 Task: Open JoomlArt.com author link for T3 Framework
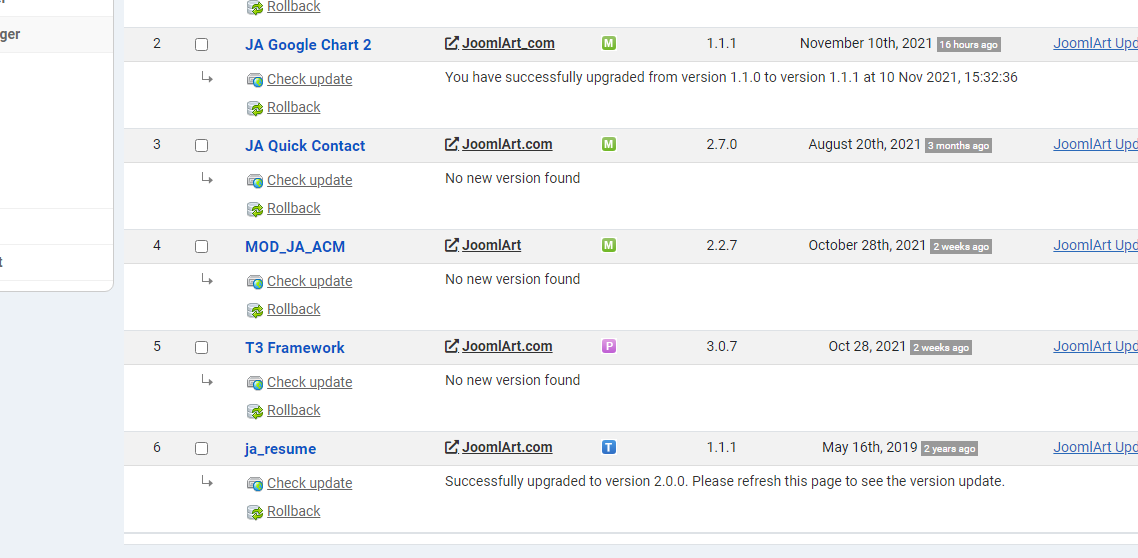click(x=507, y=346)
